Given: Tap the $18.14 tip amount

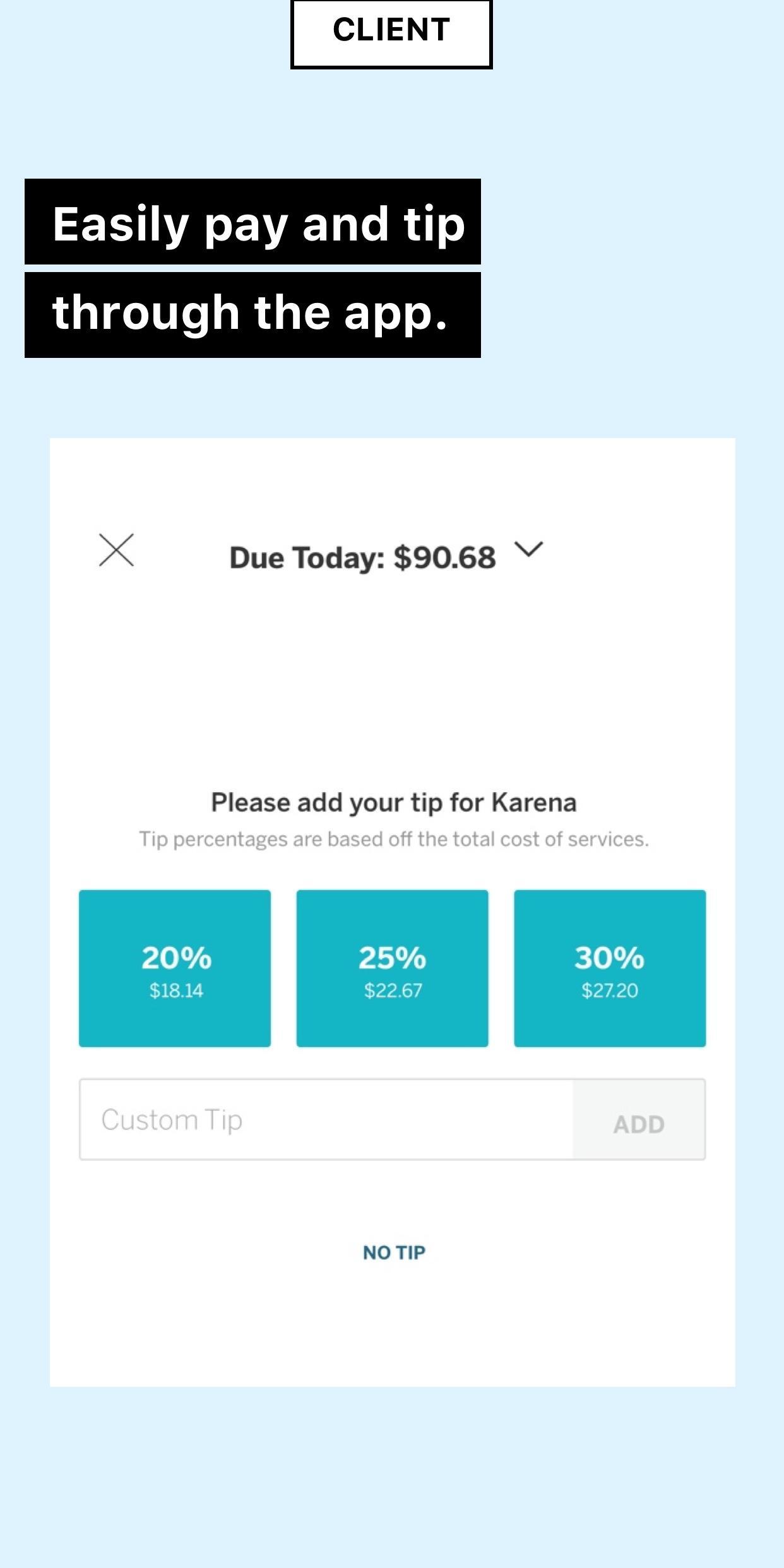Looking at the screenshot, I should (x=176, y=990).
